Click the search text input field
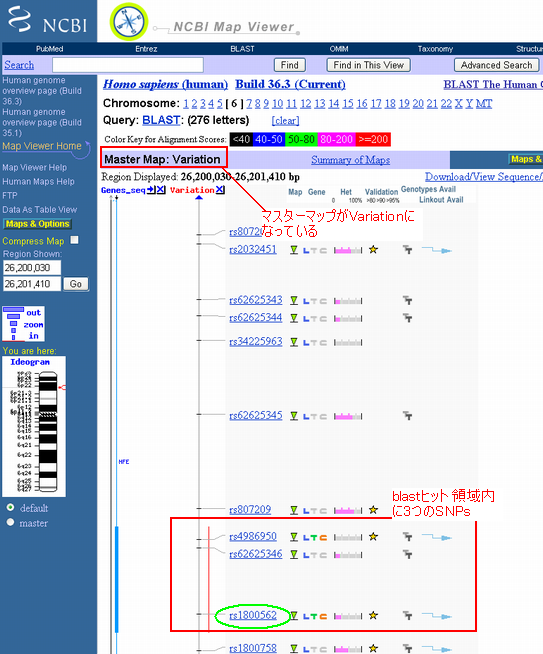543x654 pixels. (x=128, y=65)
